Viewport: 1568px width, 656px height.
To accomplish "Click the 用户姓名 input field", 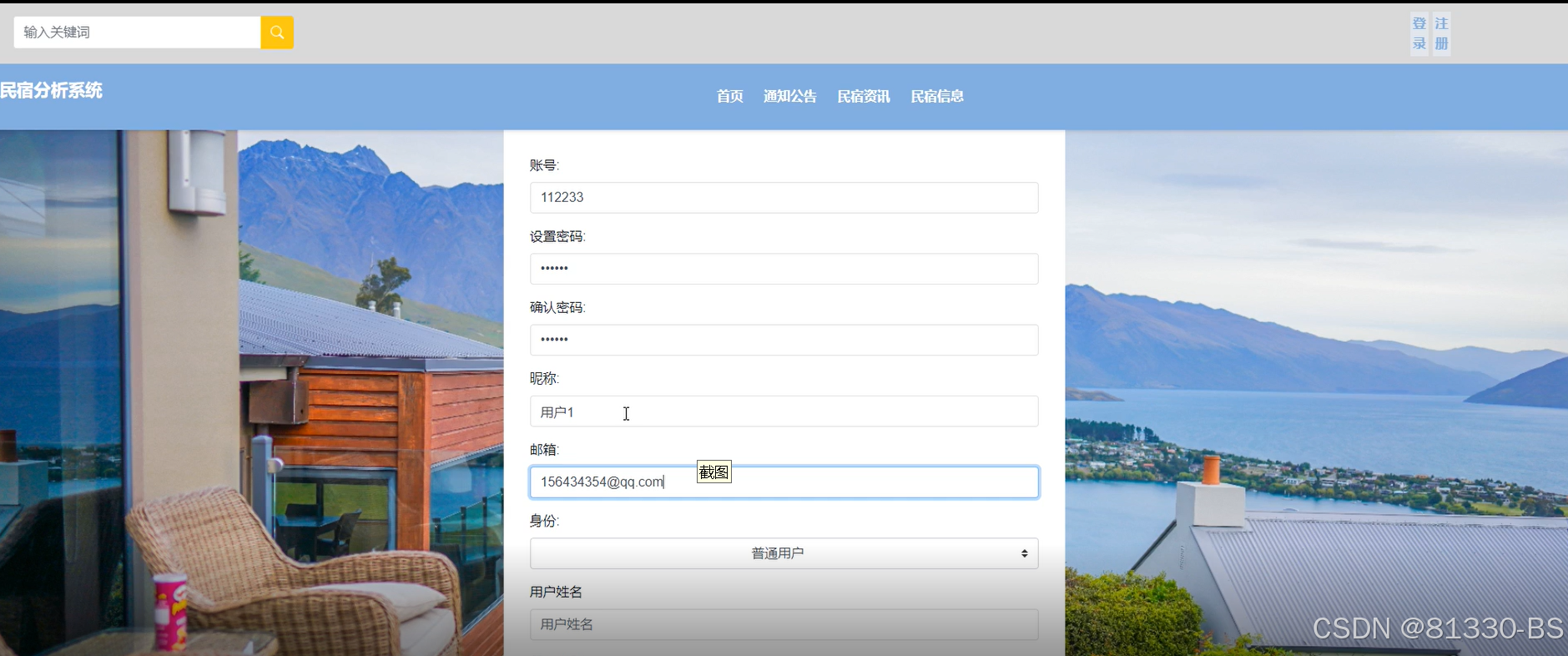I will tap(784, 624).
